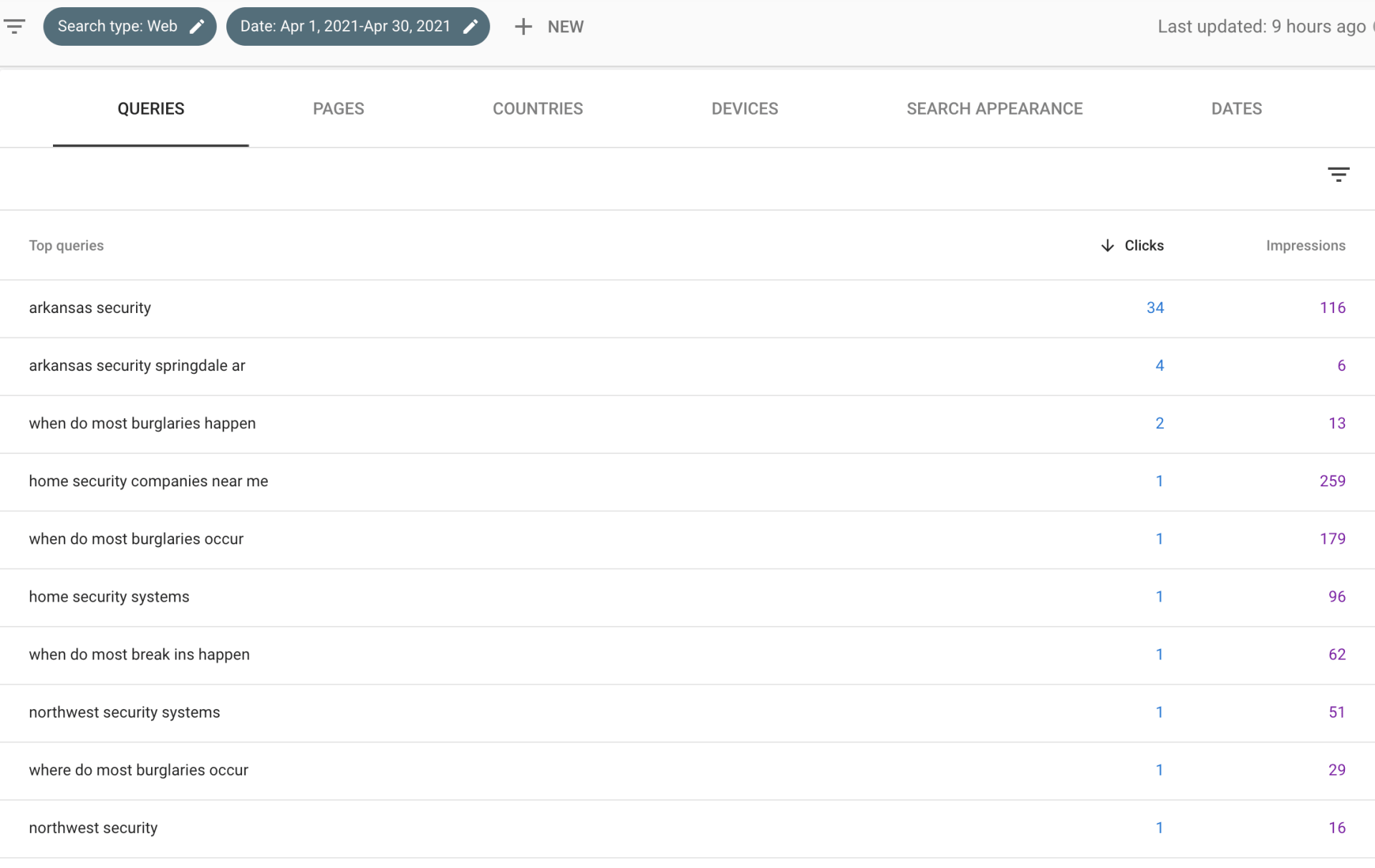Open Search type: Web filter chip
Viewport: 1375px width, 868px height.
pos(117,26)
